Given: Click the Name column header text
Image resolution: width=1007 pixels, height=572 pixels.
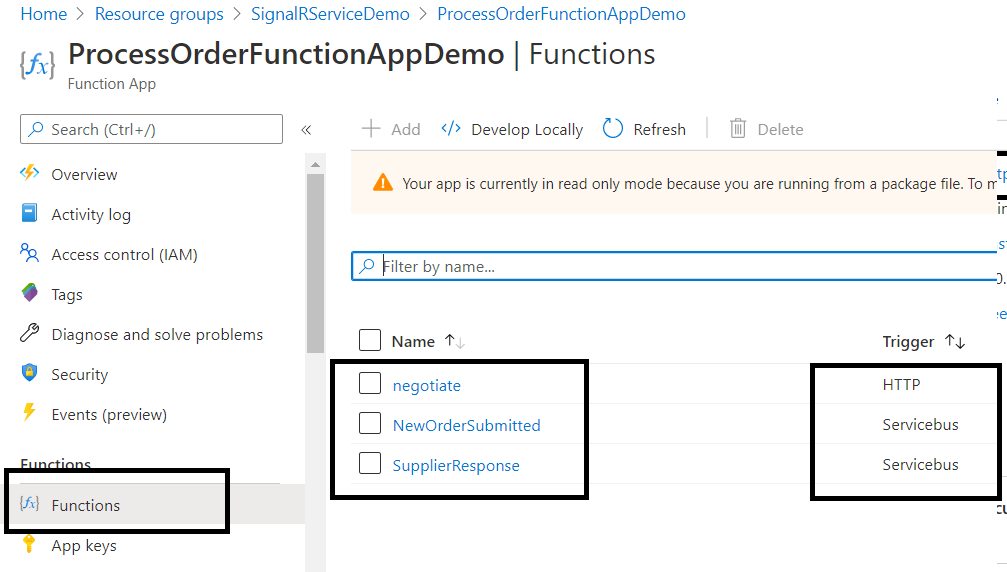Looking at the screenshot, I should pos(413,341).
